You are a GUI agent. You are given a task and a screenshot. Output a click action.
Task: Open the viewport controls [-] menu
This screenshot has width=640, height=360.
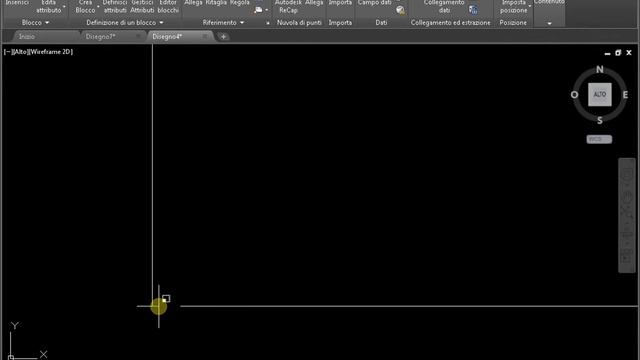coord(7,52)
